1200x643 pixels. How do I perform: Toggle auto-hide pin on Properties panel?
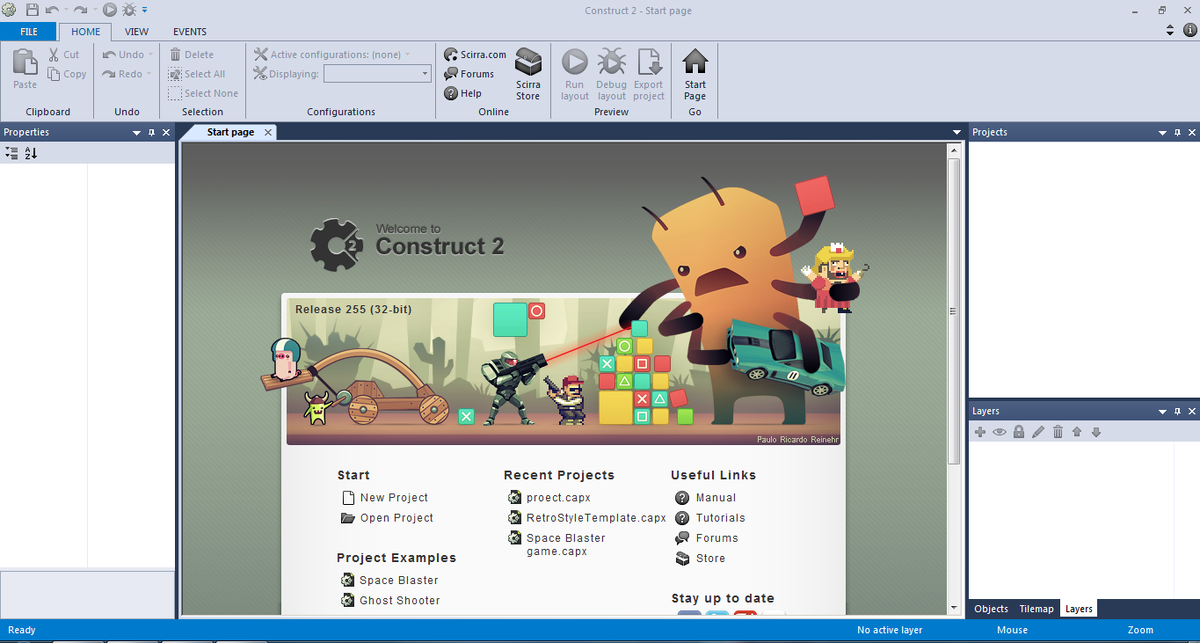click(151, 132)
